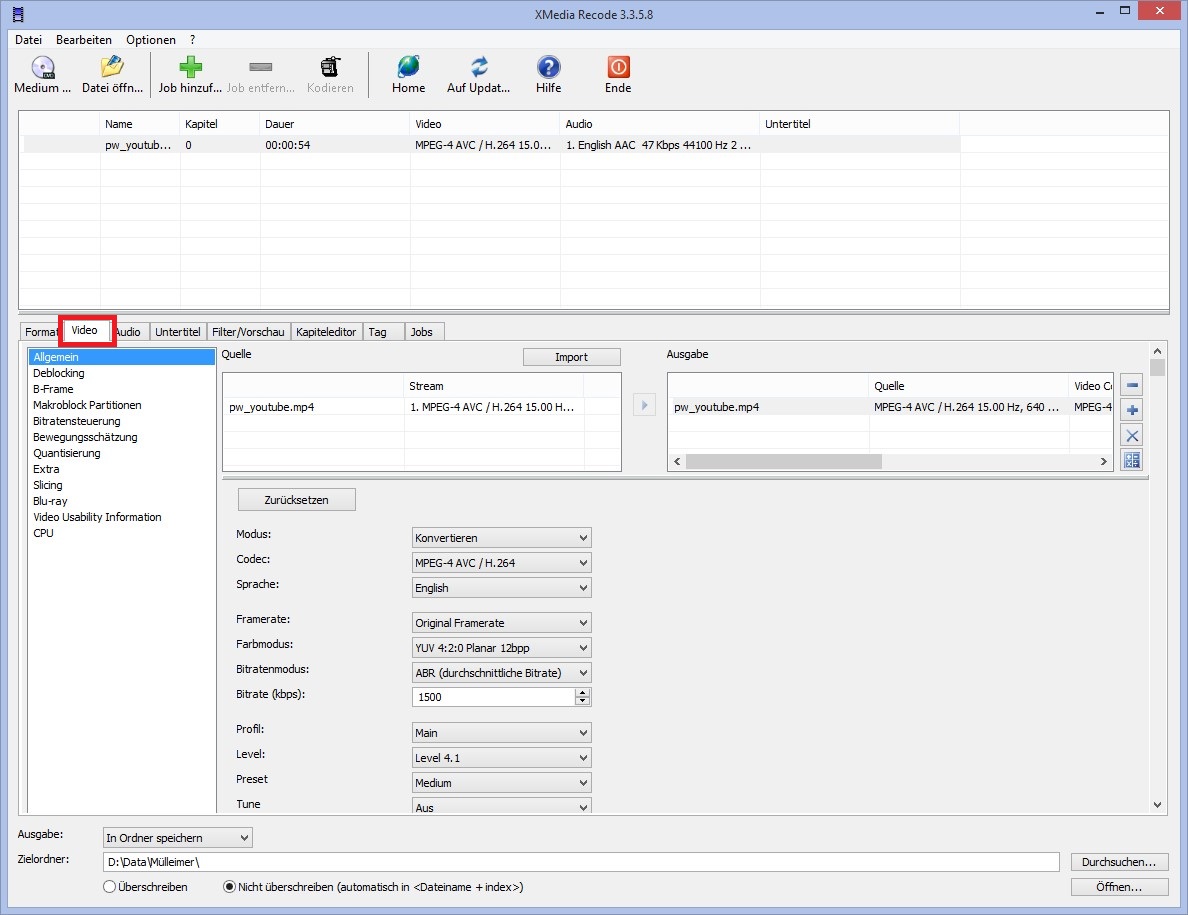Screen dimensions: 1188x915
Task: Open the Hilfe question mark icon
Action: click(x=548, y=68)
